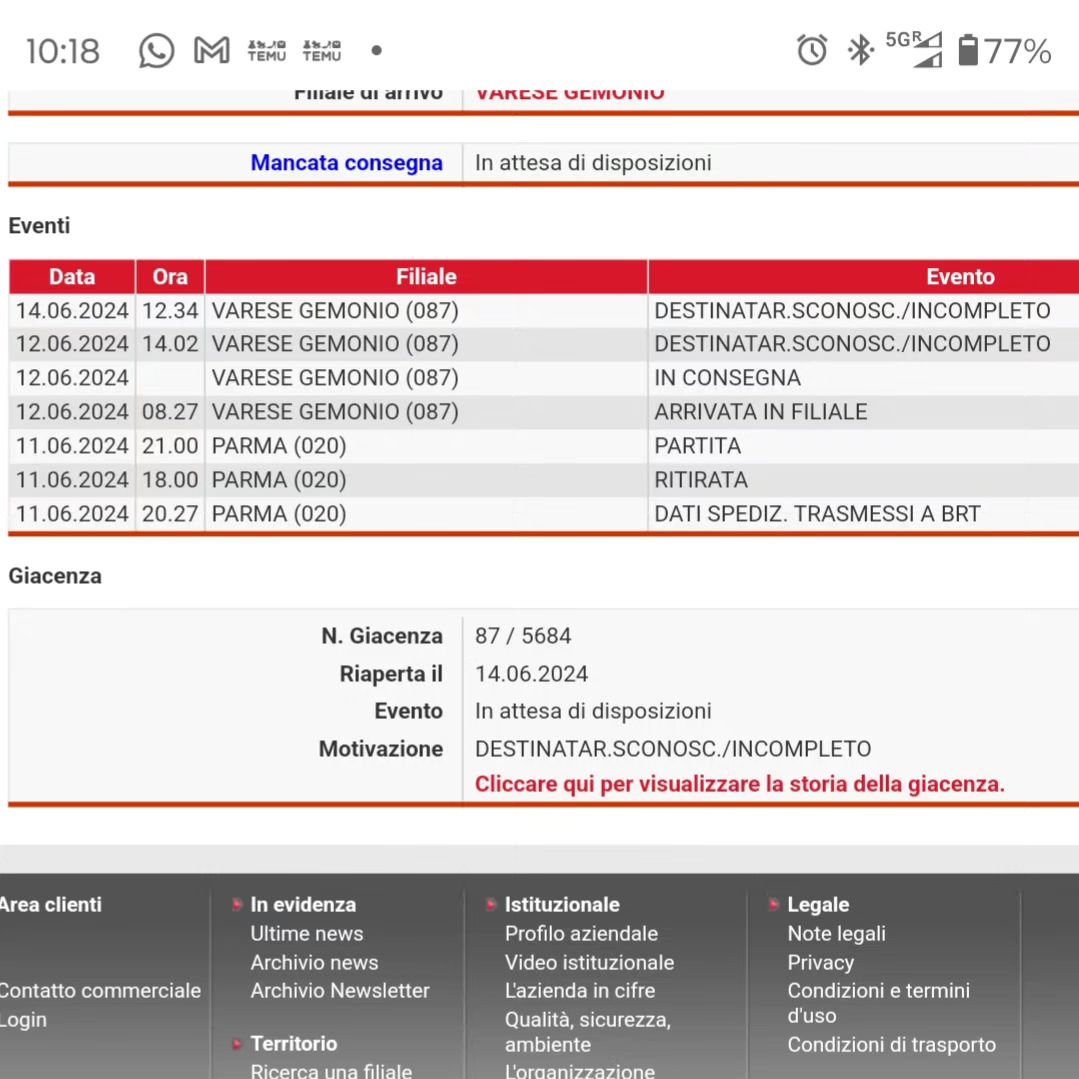Viewport: 1079px width, 1079px height.
Task: Select the RITIRATA event cell
Action: click(864, 480)
